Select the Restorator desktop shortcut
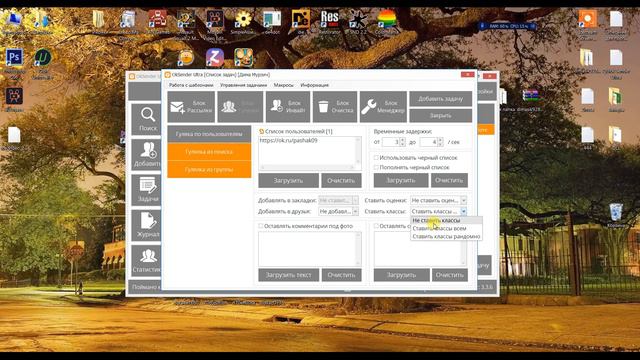 point(329,19)
